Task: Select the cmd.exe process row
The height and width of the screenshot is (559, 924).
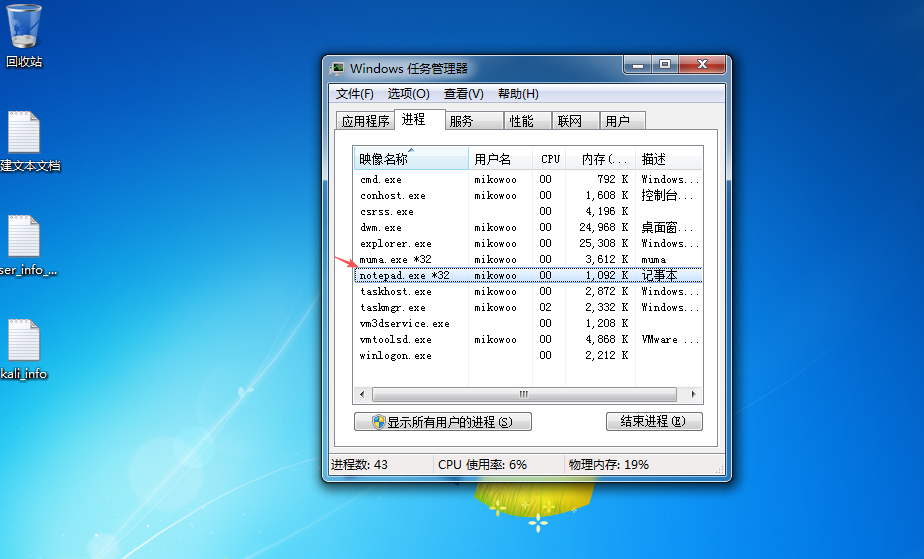Action: [528, 179]
